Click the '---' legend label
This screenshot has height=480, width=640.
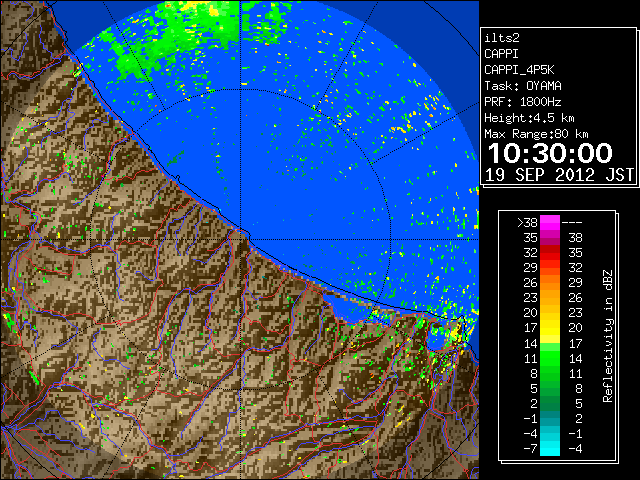click(x=572, y=223)
